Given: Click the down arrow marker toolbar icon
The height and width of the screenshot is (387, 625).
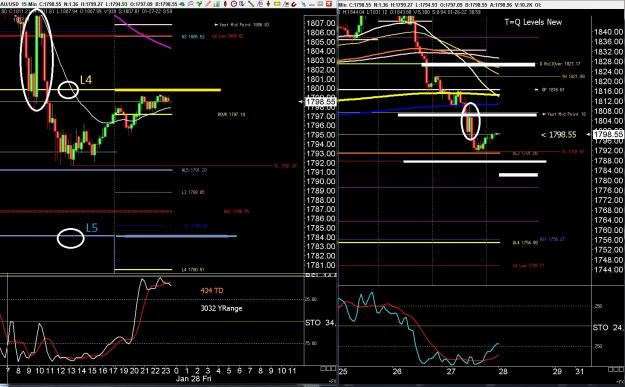Looking at the screenshot, I should click(x=269, y=4).
